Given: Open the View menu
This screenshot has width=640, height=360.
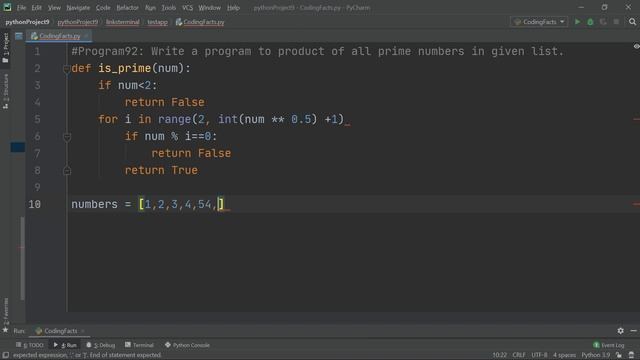Looking at the screenshot, I should tap(54, 8).
